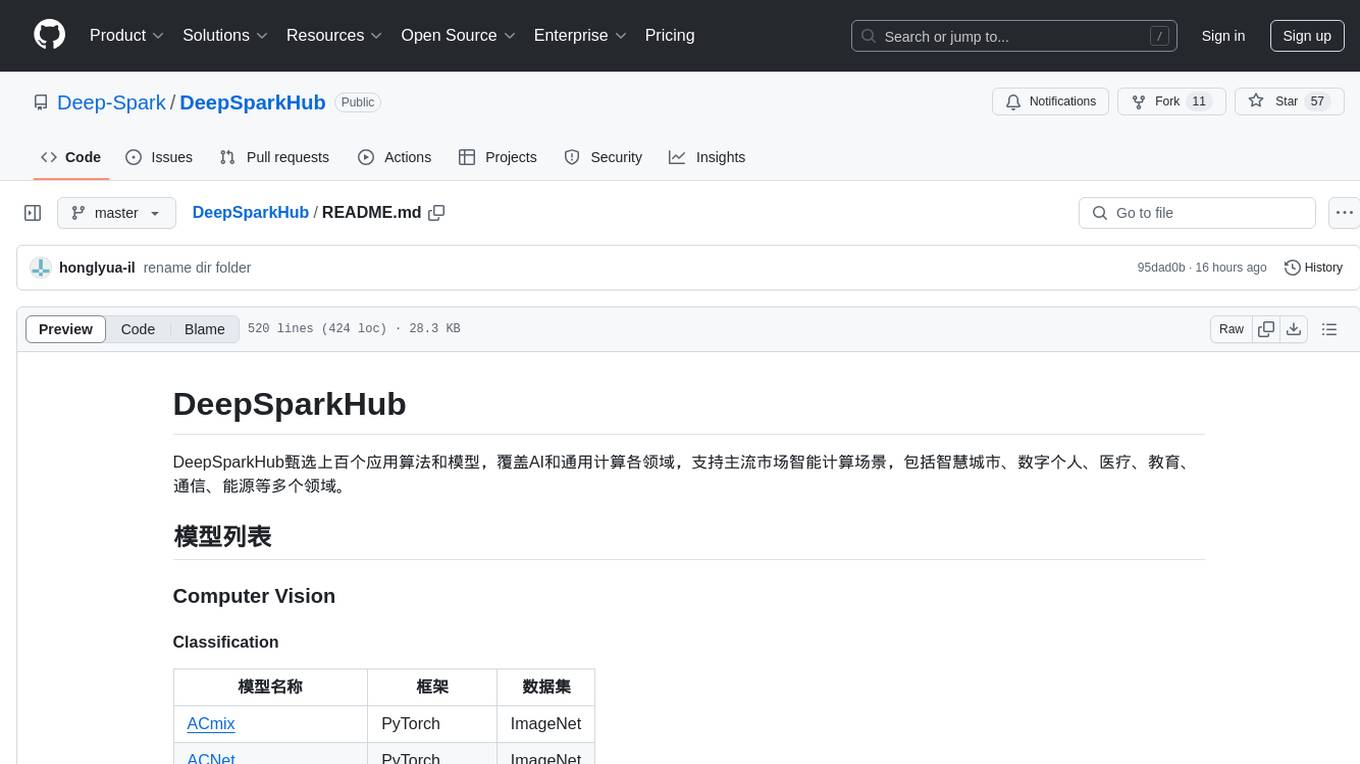Screen dimensions: 1360x764
Task: Focus the Search or jump to field
Action: tap(1014, 36)
